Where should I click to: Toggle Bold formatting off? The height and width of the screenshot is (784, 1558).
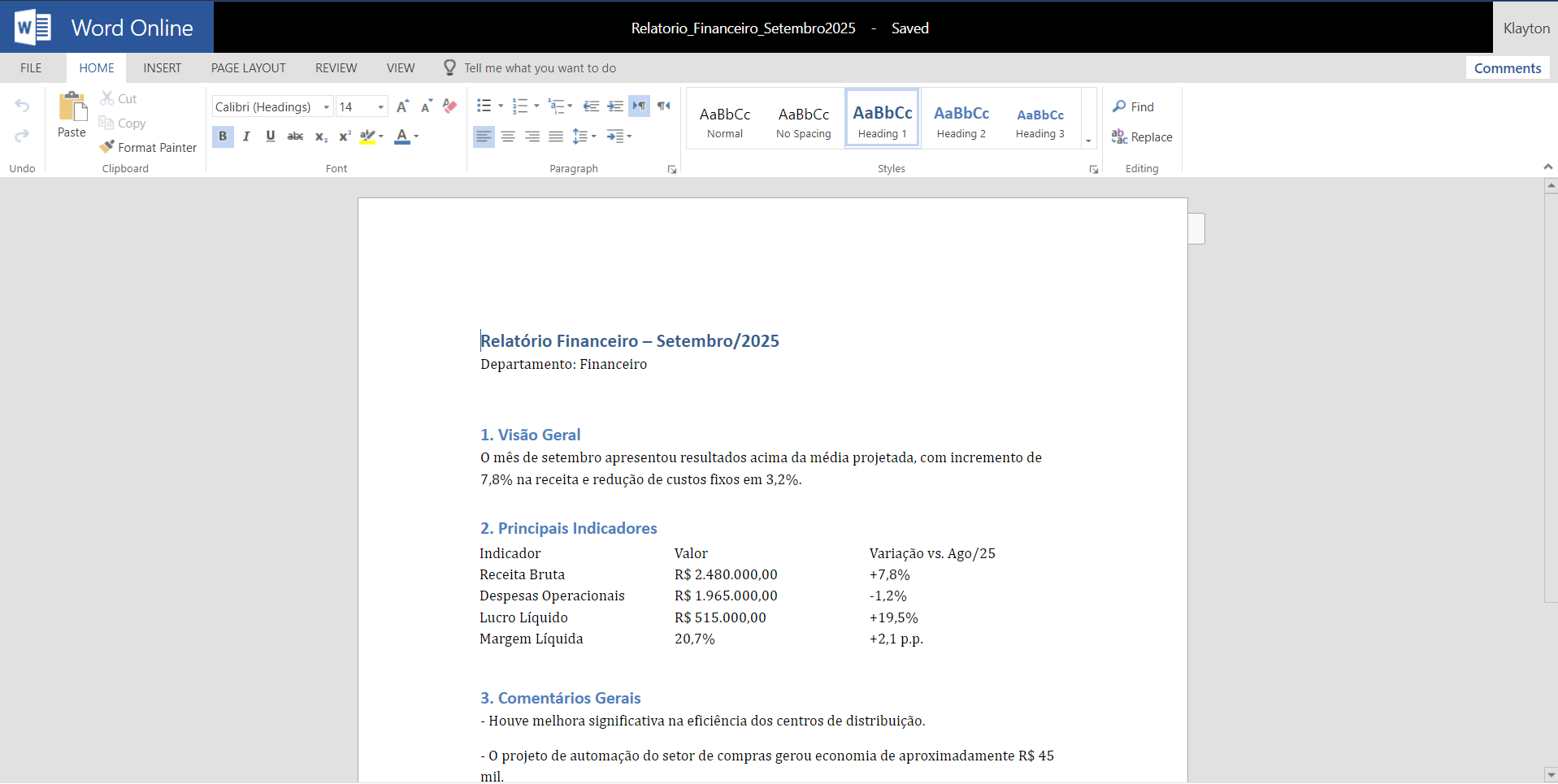[x=223, y=136]
